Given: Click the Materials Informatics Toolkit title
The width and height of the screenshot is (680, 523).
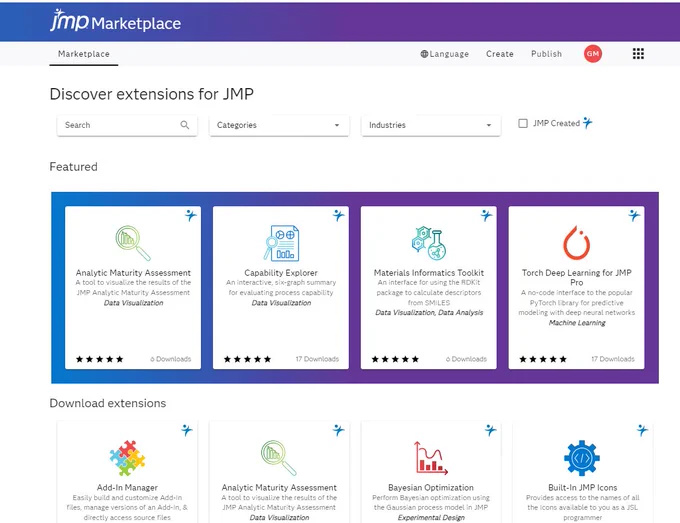Looking at the screenshot, I should click(429, 273).
